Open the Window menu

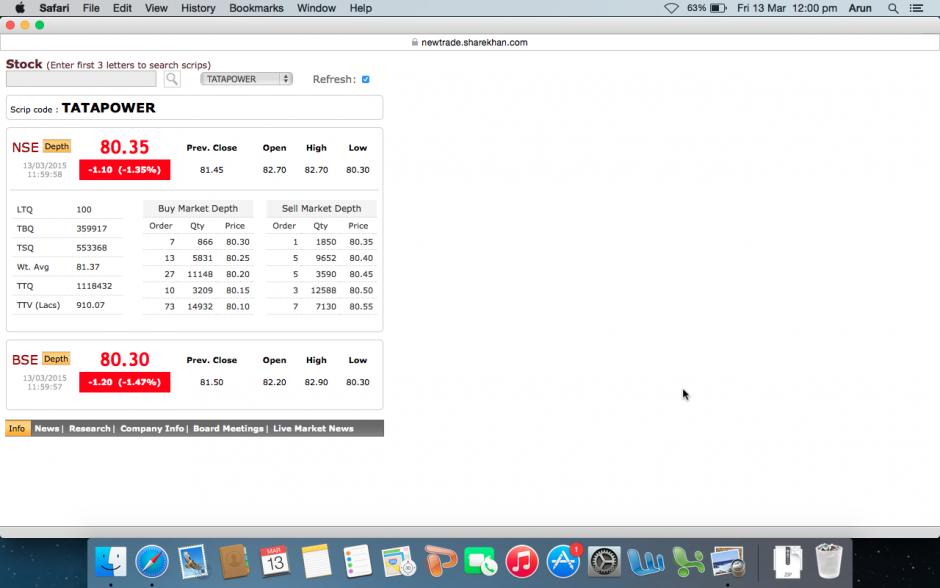pos(316,8)
